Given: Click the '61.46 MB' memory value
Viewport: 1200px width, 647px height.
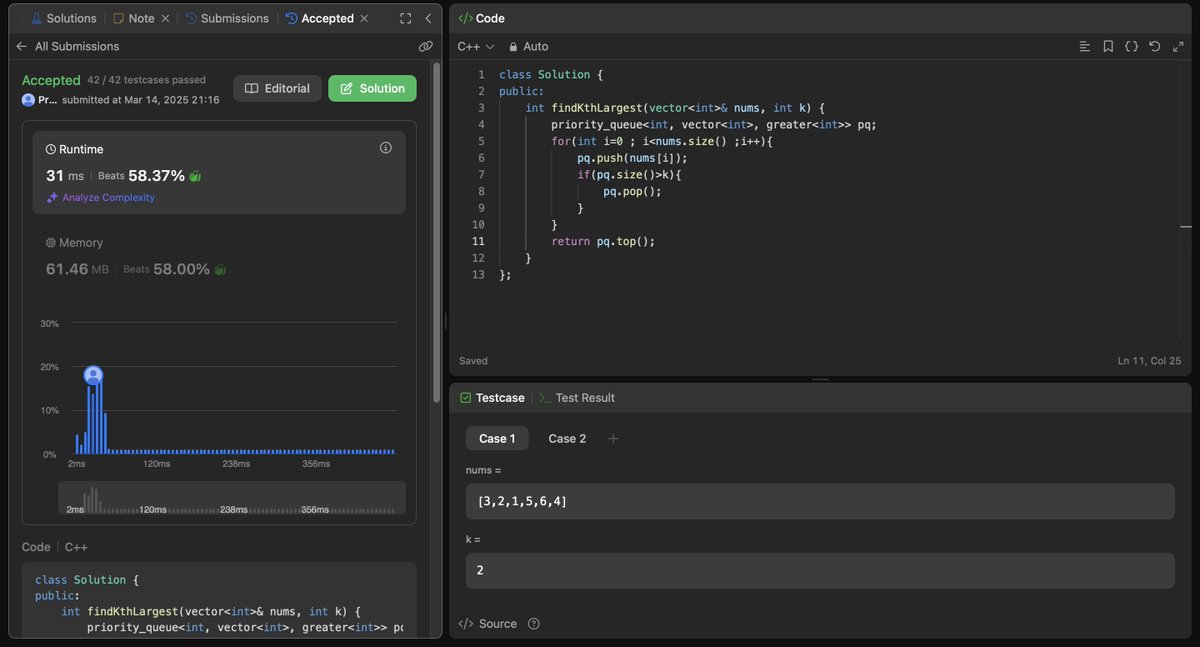Looking at the screenshot, I should coord(78,269).
